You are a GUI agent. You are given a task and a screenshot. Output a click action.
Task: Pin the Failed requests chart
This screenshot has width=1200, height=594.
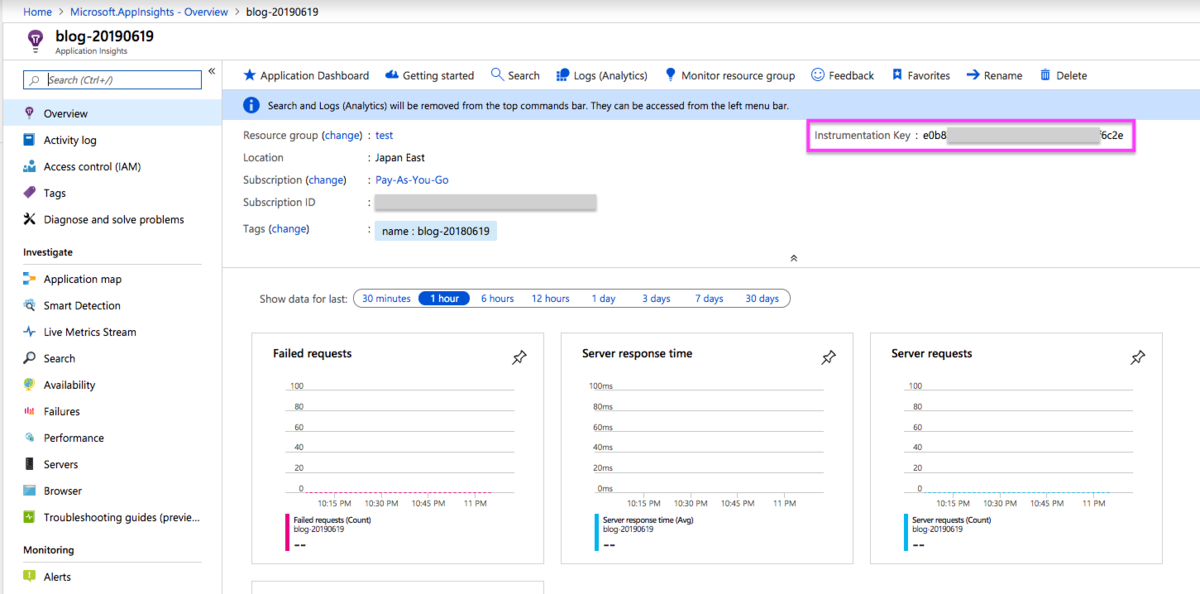tap(519, 357)
